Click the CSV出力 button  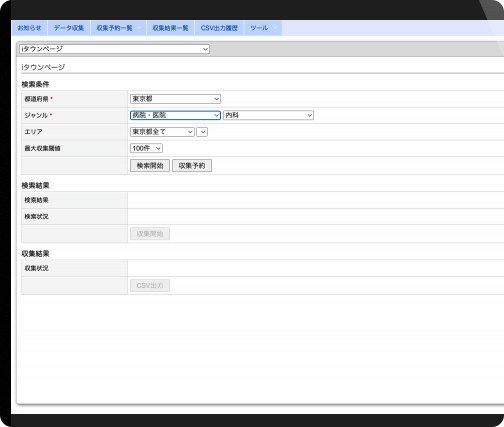pyautogui.click(x=150, y=286)
